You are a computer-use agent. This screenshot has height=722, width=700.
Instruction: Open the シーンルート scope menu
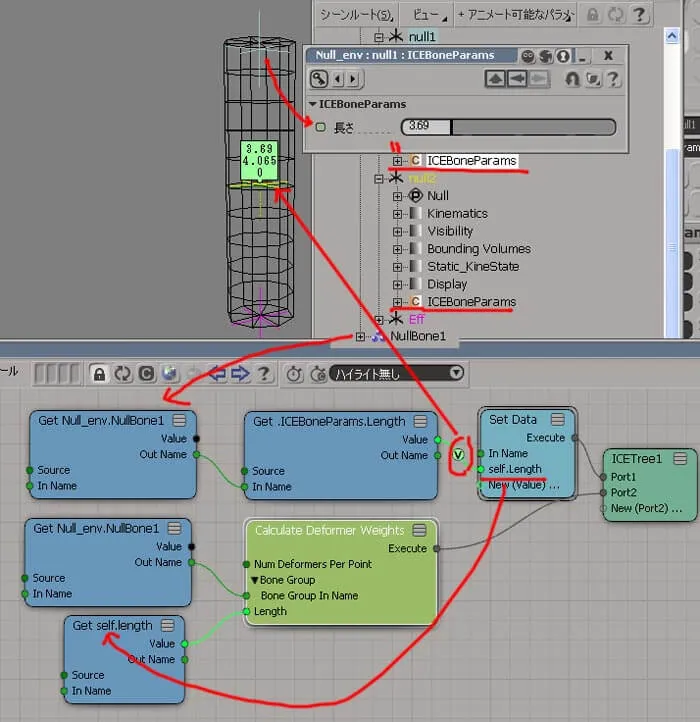click(x=356, y=15)
